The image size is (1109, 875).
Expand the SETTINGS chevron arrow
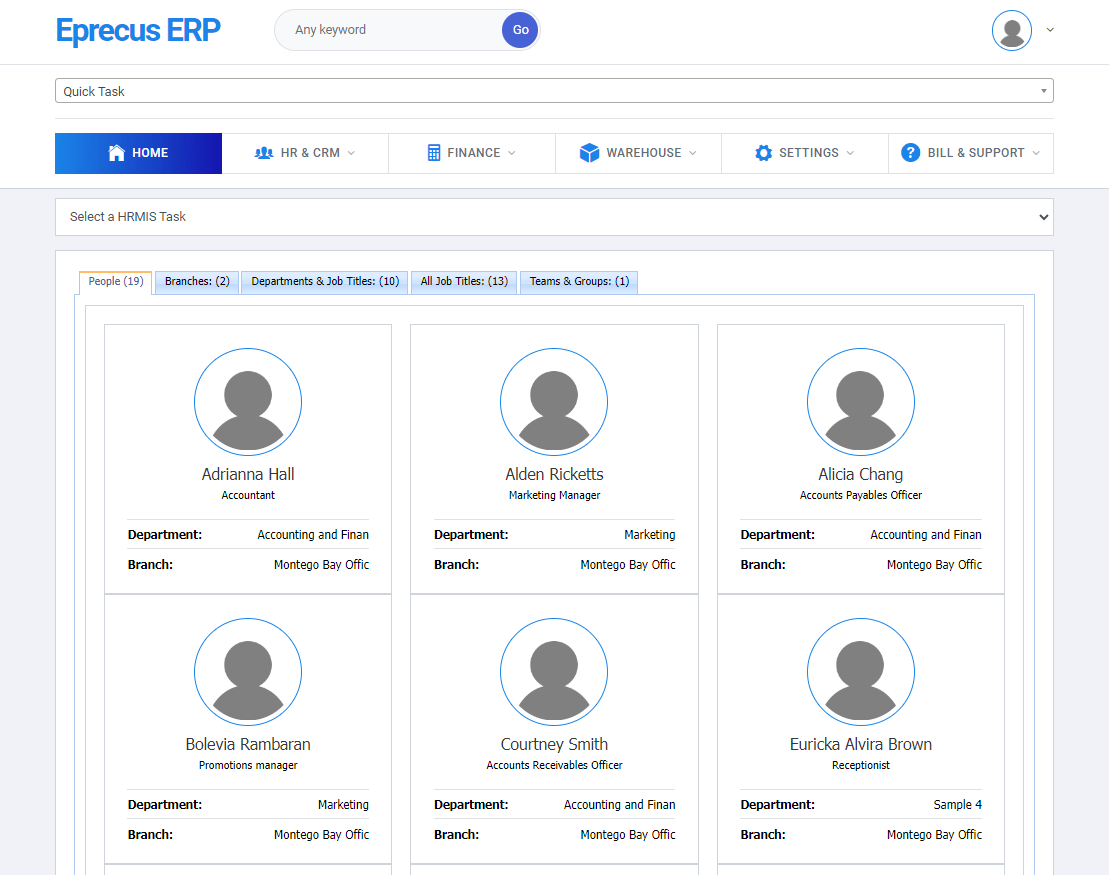click(850, 153)
